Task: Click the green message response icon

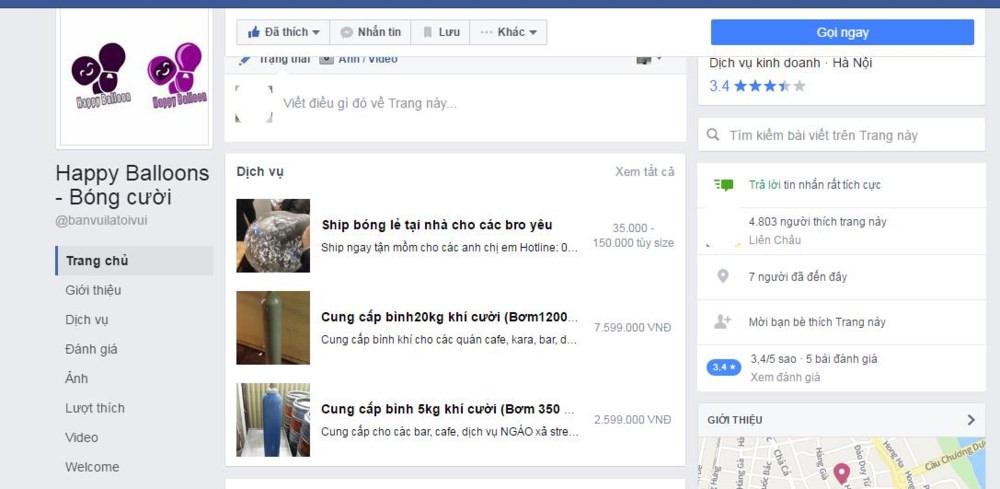Action: click(724, 185)
